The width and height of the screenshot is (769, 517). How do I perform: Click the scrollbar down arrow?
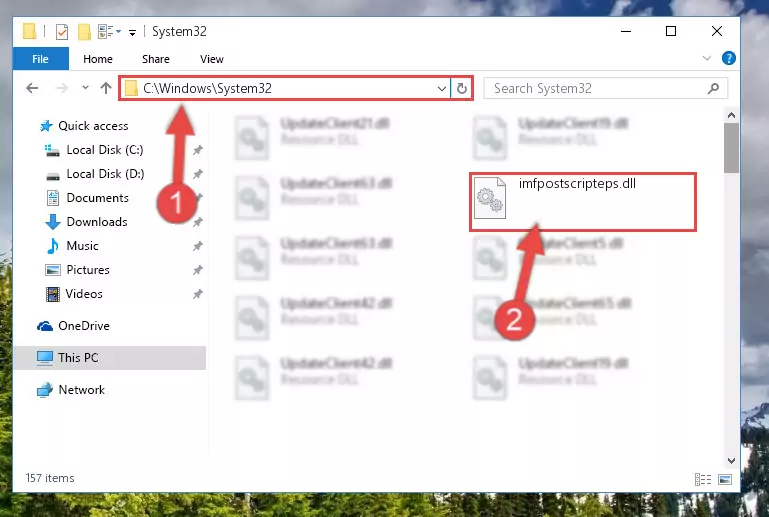coord(731,461)
